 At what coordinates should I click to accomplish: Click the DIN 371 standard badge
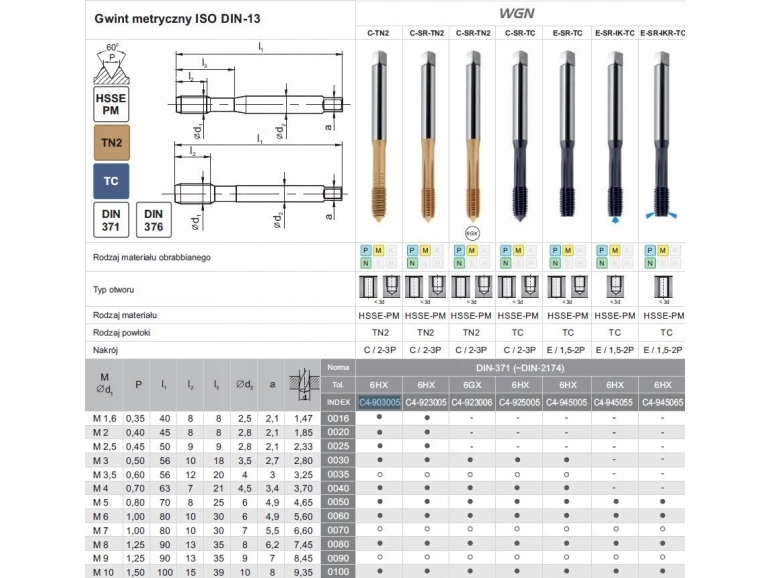click(x=111, y=220)
